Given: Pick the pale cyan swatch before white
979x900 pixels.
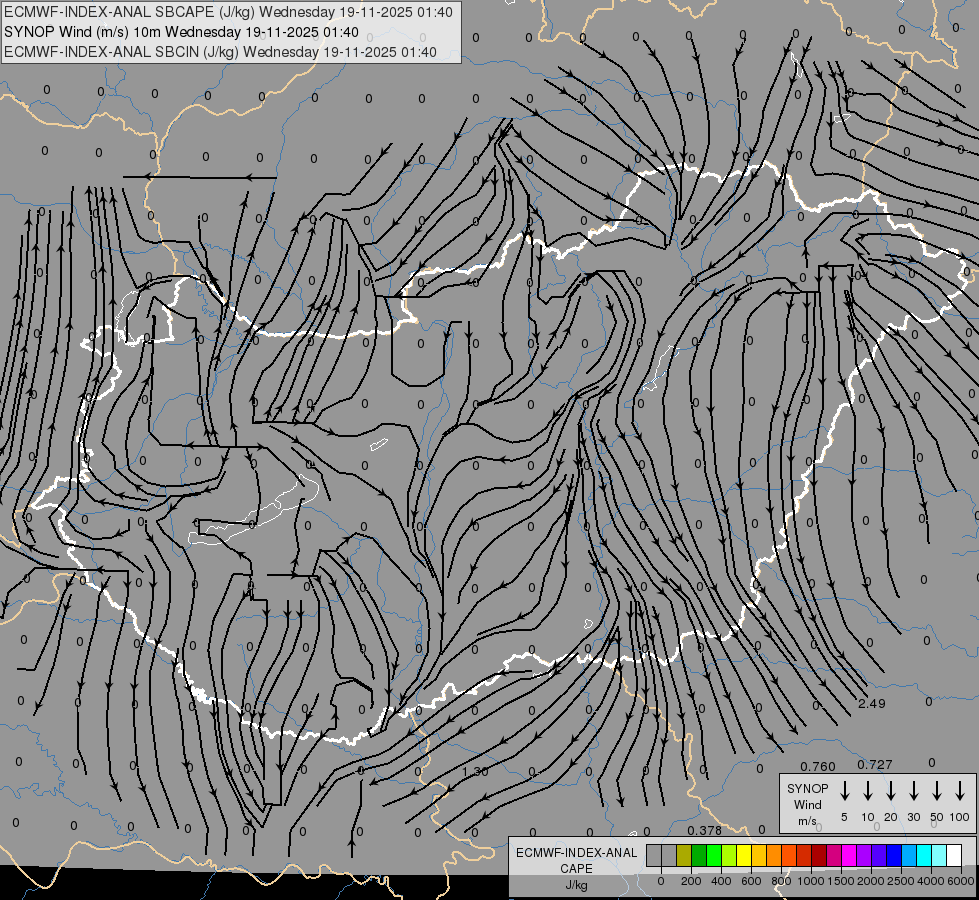Looking at the screenshot, I should point(939,855).
